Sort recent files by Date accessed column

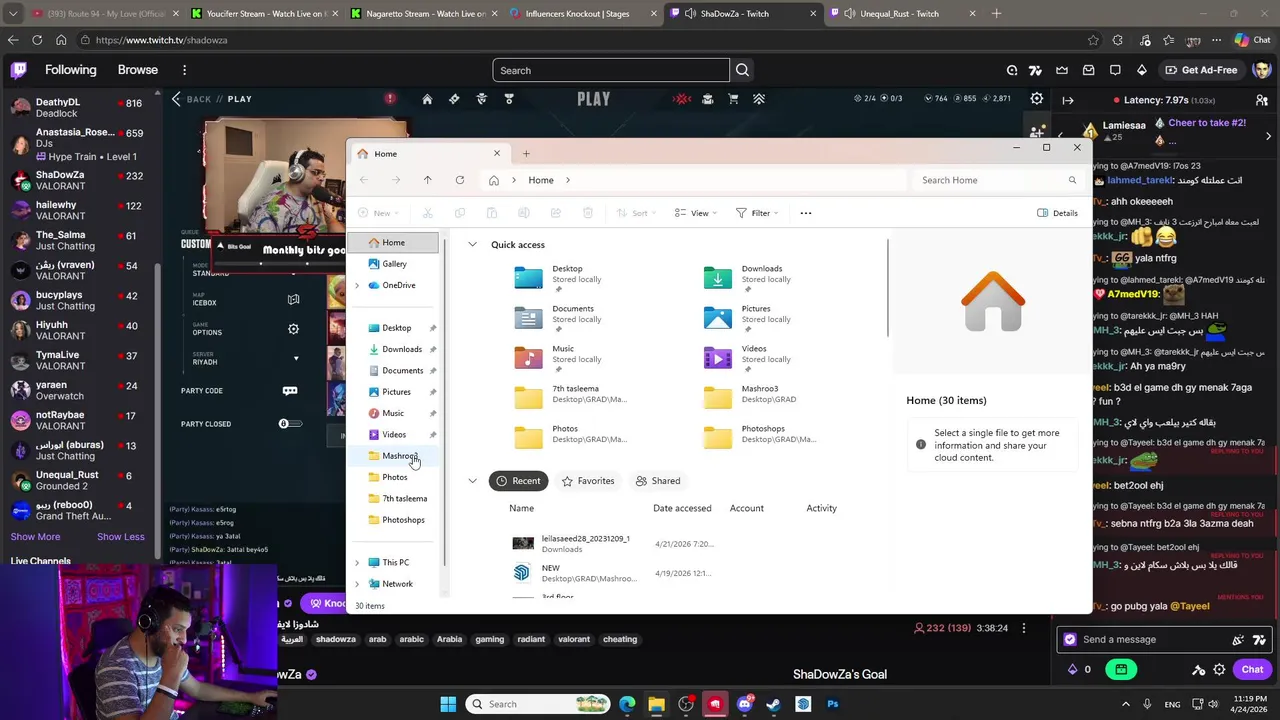tap(682, 508)
